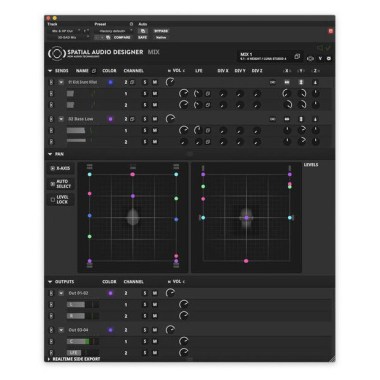The width and height of the screenshot is (380, 380).
Task: Click the Y-axis spread icon on Kick send row
Action: click(x=301, y=82)
